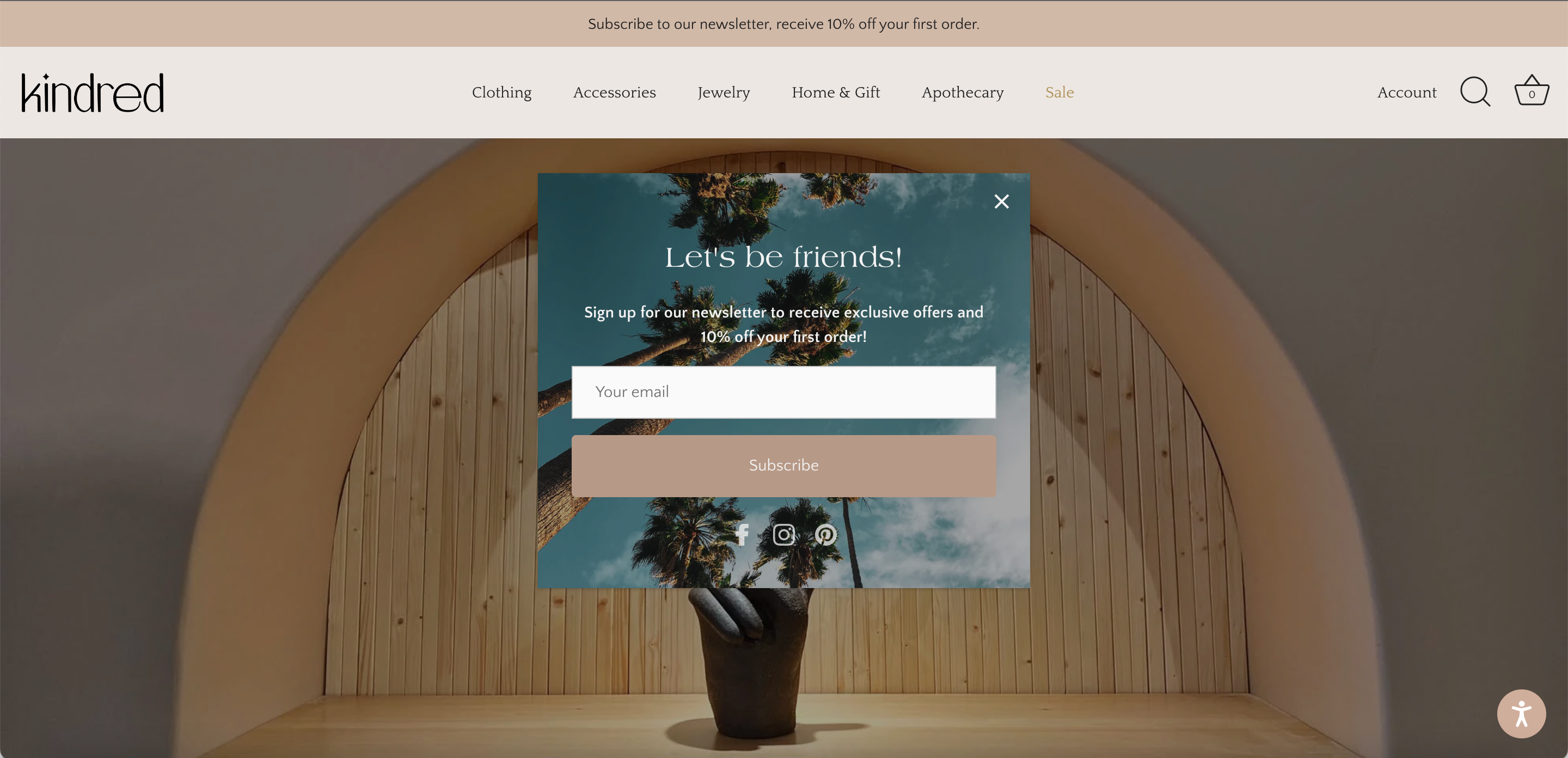1568x758 pixels.
Task: Open the Instagram icon in popup
Action: [x=783, y=535]
